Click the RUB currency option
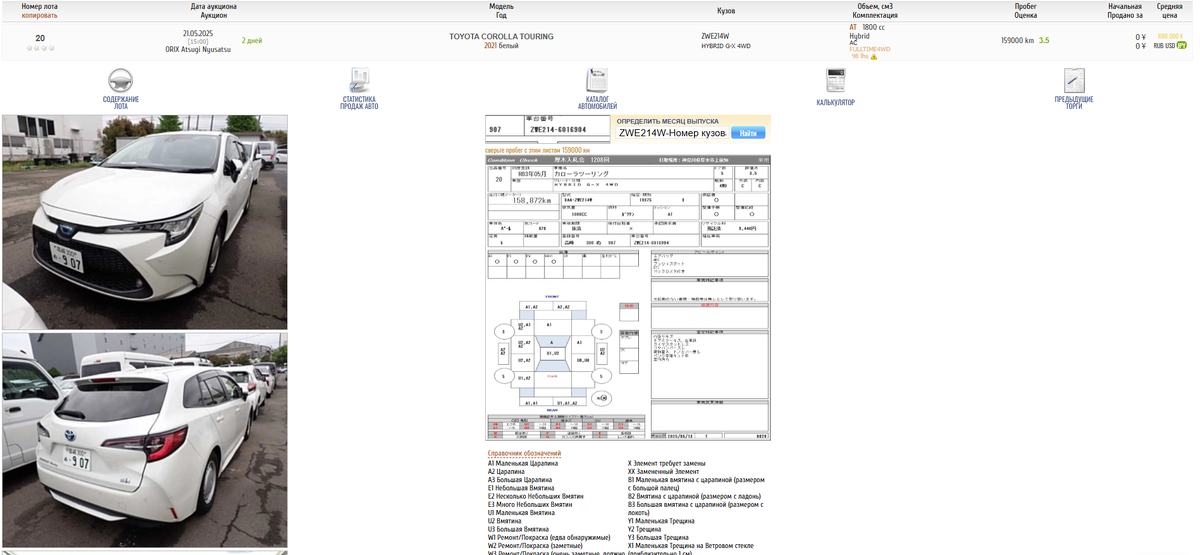This screenshot has width=1200, height=555. tap(1158, 46)
